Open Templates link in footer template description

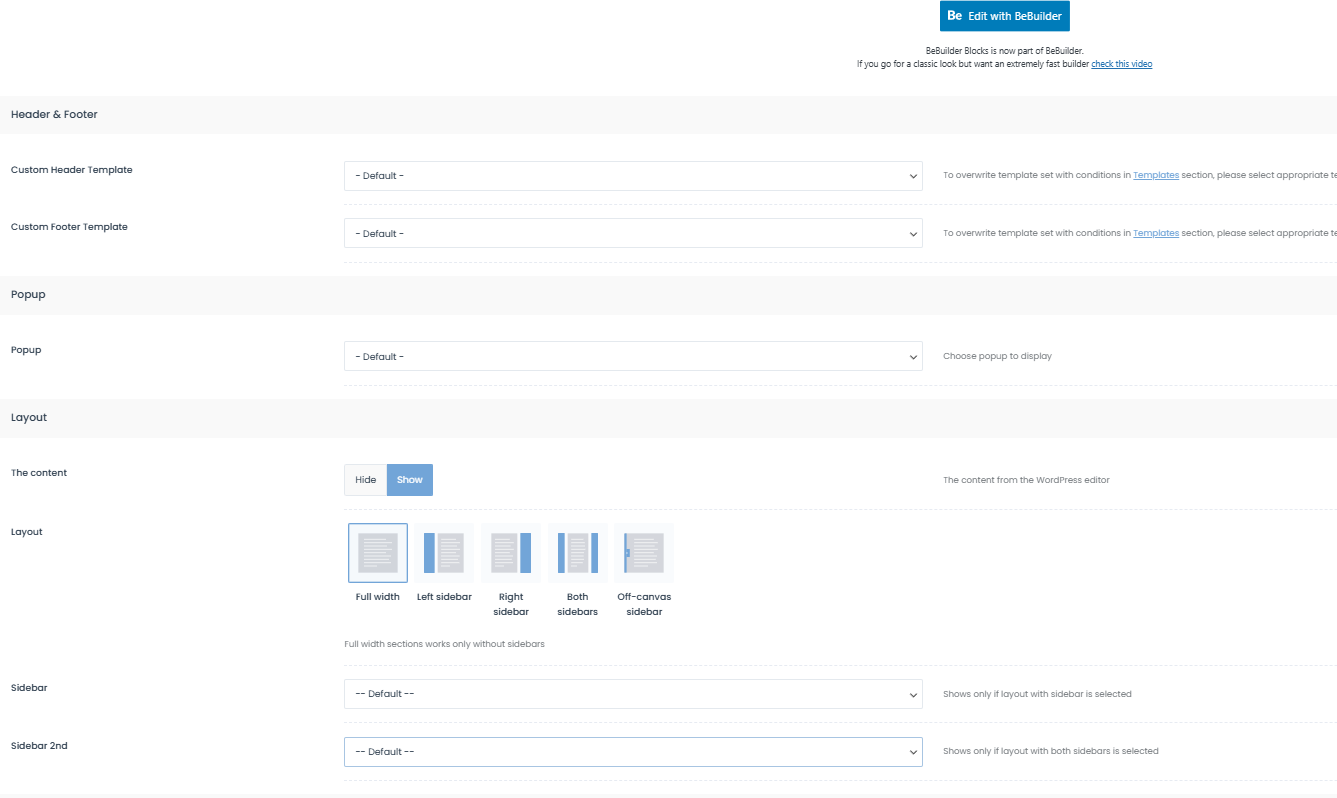pyautogui.click(x=1156, y=233)
